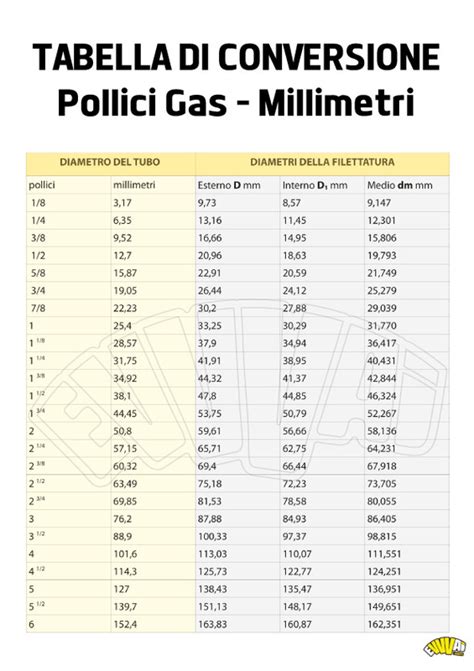Click the 50,8 millimetri cell
This screenshot has height=671, width=474.
122,431
